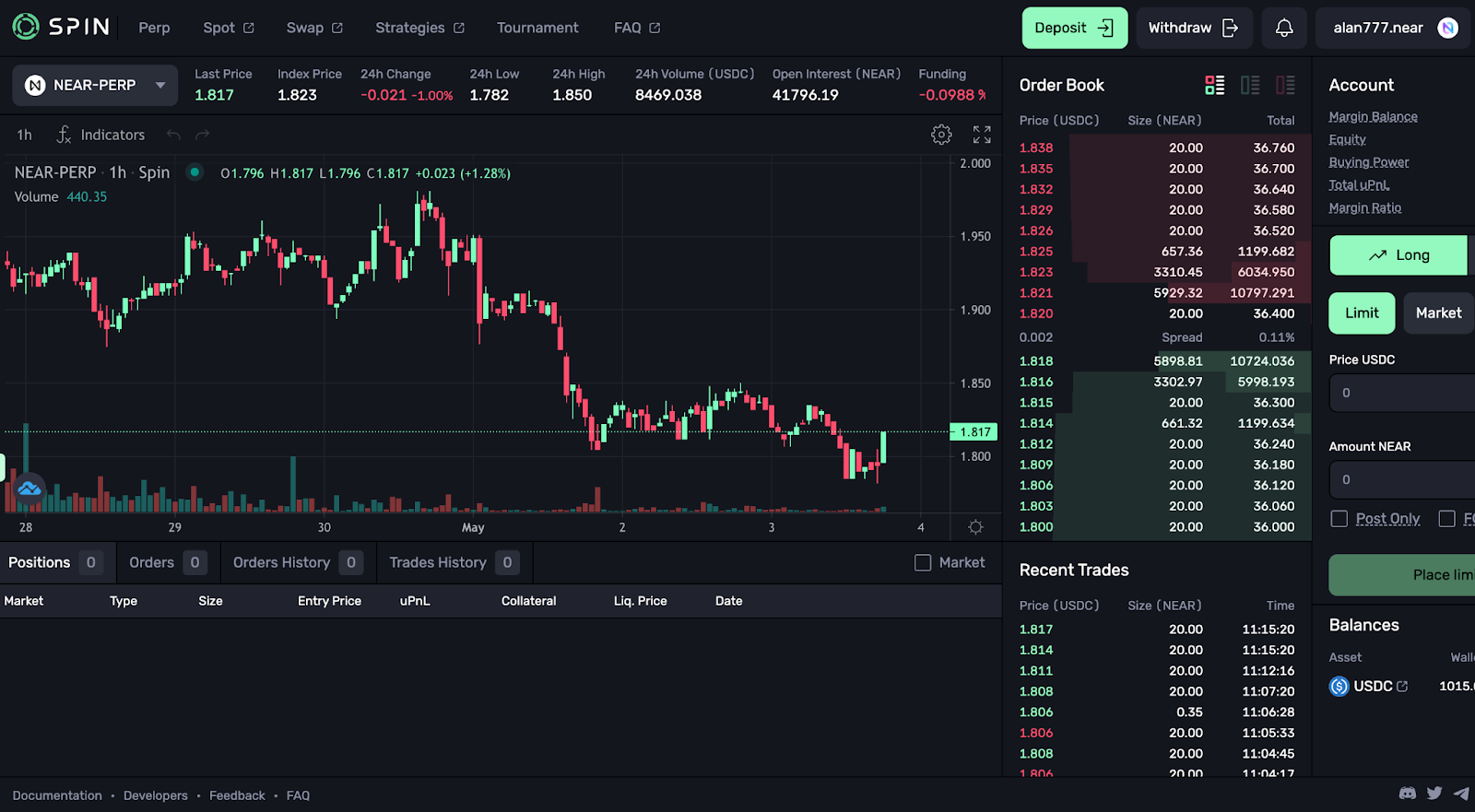Click the Price USDC input field
The image size is (1475, 812).
coord(1402,393)
